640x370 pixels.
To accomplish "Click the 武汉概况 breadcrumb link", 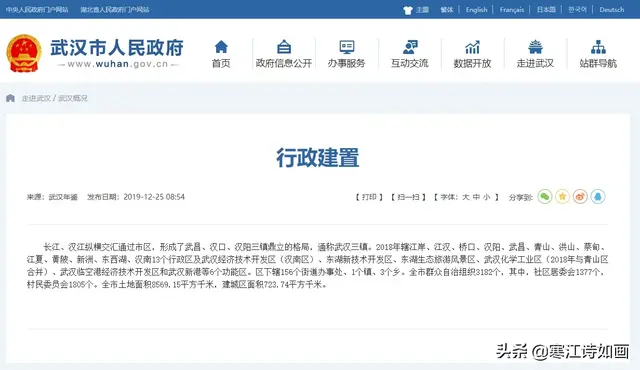I will [73, 98].
